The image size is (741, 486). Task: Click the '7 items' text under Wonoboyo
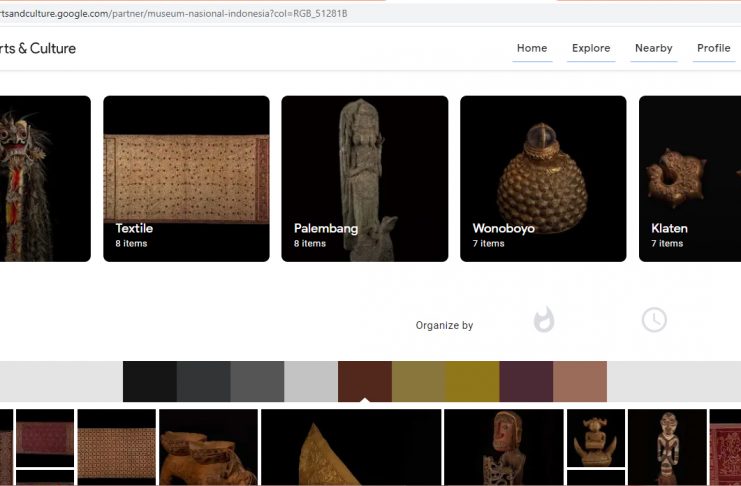click(x=489, y=243)
